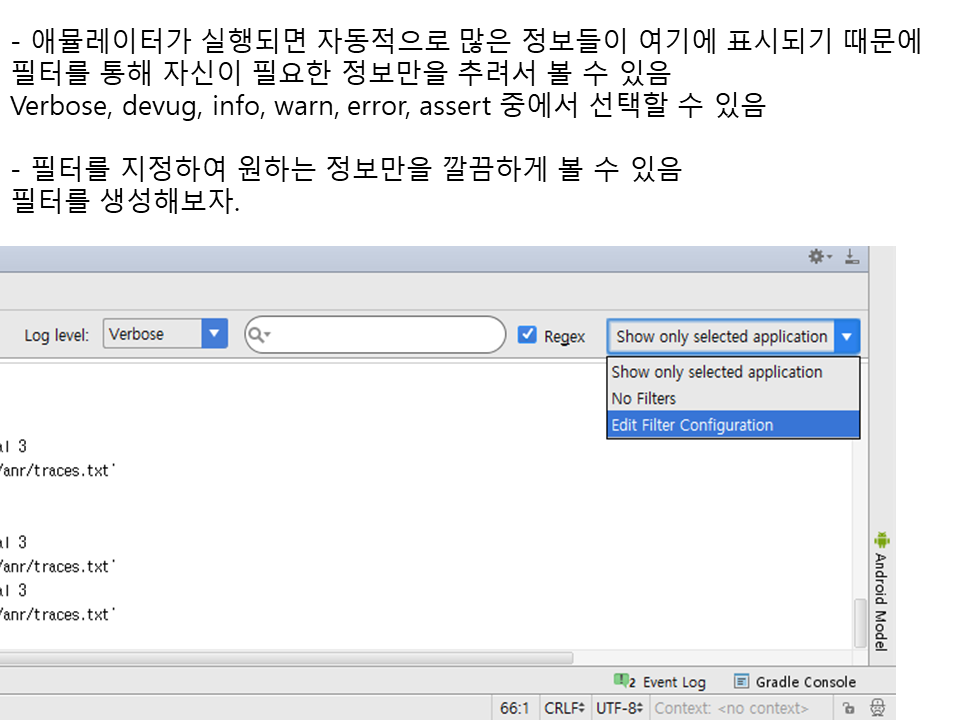Click the magnifier icon in search box
This screenshot has height=720, width=960.
(x=259, y=335)
